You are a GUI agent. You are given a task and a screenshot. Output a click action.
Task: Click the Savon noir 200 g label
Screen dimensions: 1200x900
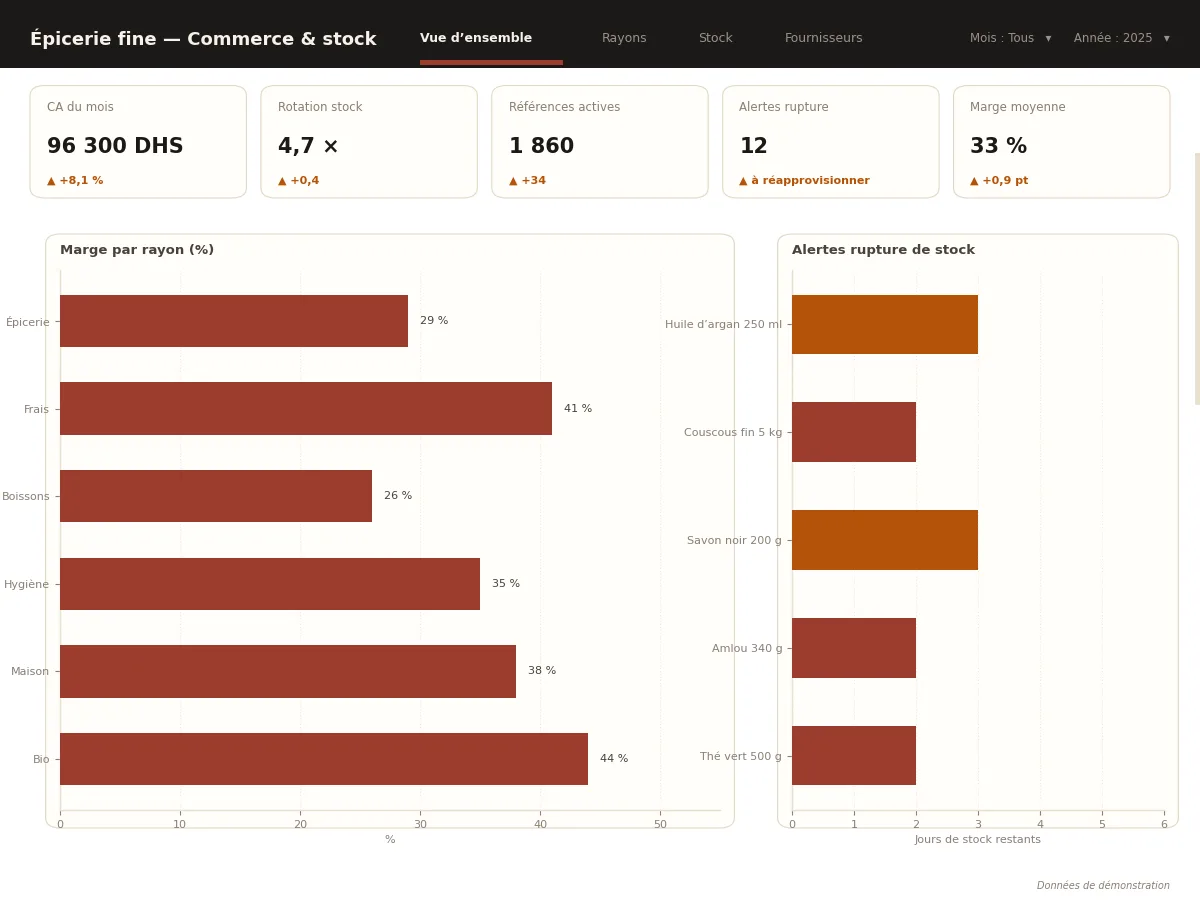click(x=735, y=541)
